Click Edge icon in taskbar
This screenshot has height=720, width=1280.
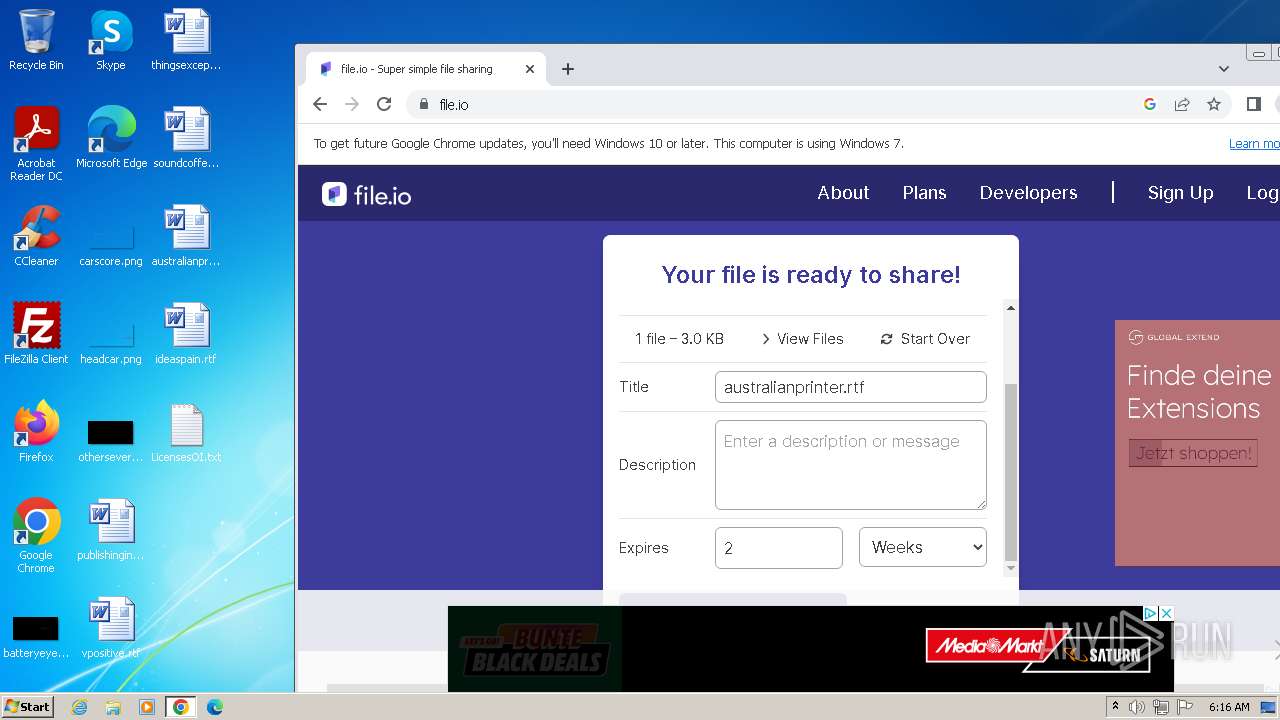point(215,707)
